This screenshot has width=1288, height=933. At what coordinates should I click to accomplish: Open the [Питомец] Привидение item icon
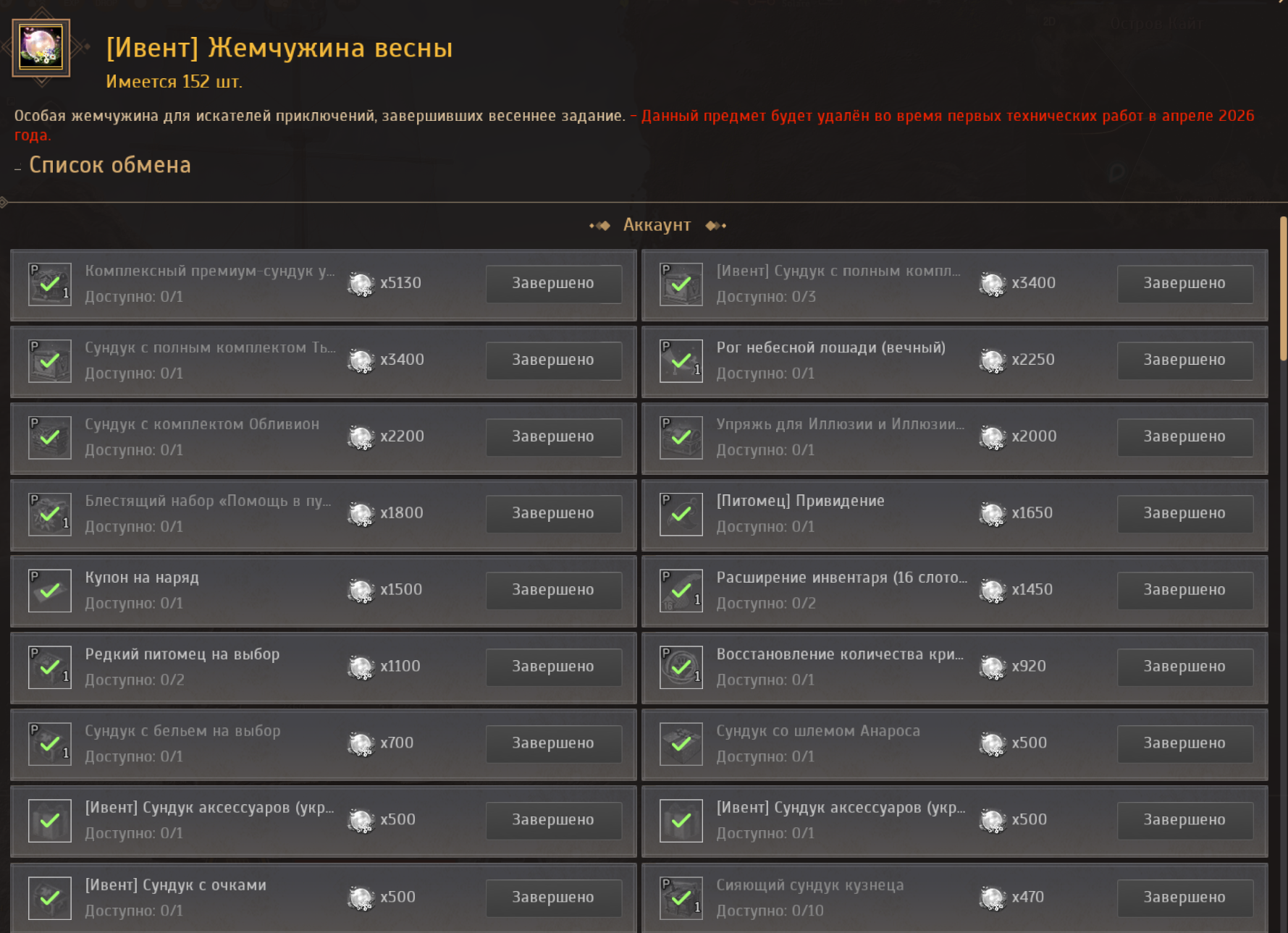pos(681,515)
